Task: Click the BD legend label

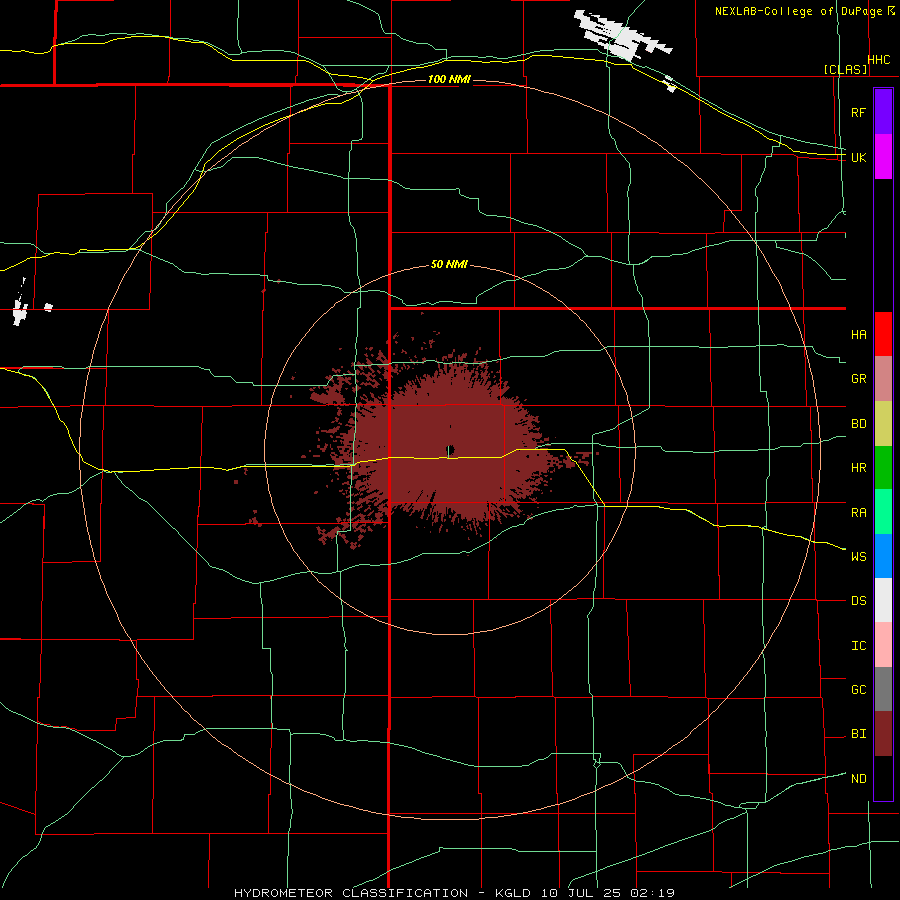Action: pos(859,424)
